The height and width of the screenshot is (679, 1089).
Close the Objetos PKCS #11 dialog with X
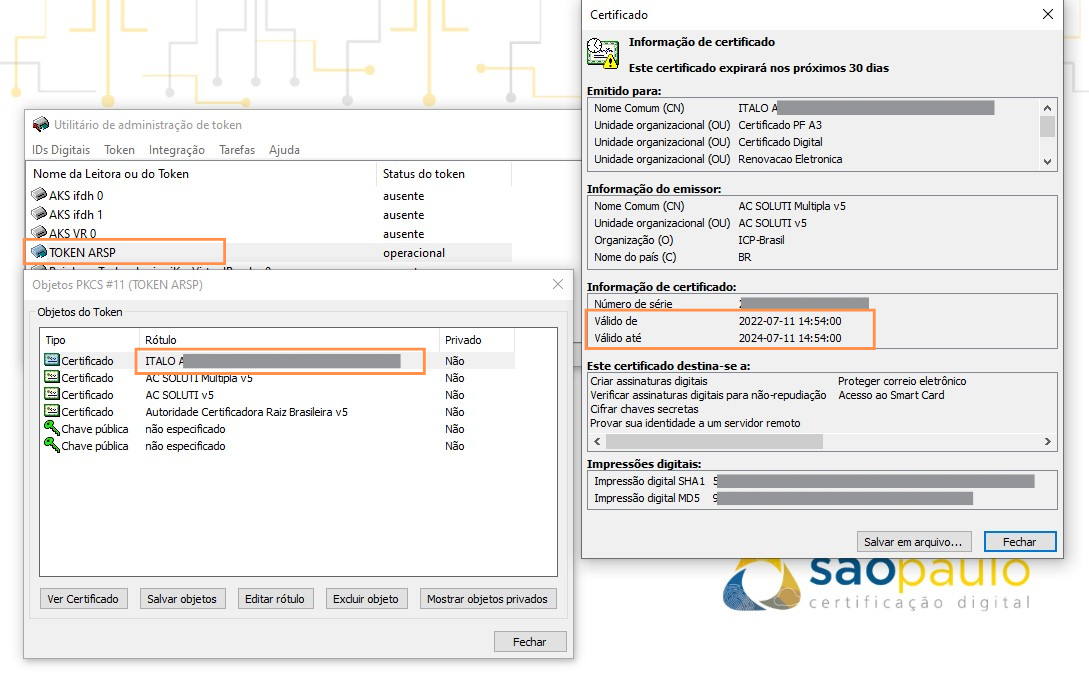point(558,284)
